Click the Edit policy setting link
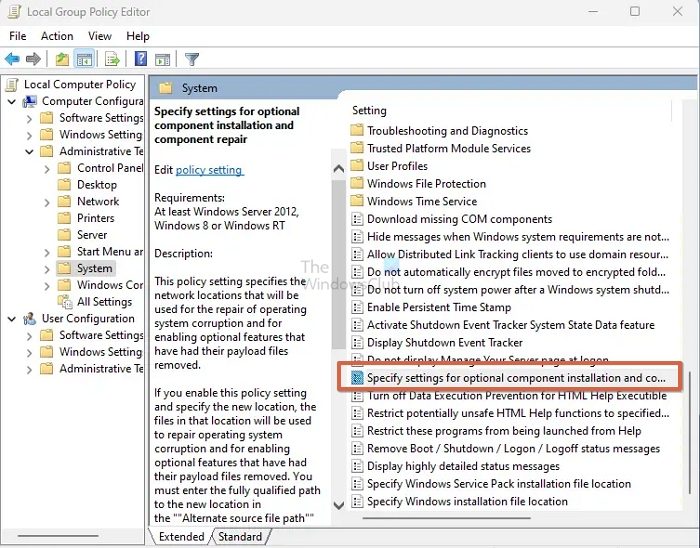Screen dimensions: 700x548 (209, 170)
